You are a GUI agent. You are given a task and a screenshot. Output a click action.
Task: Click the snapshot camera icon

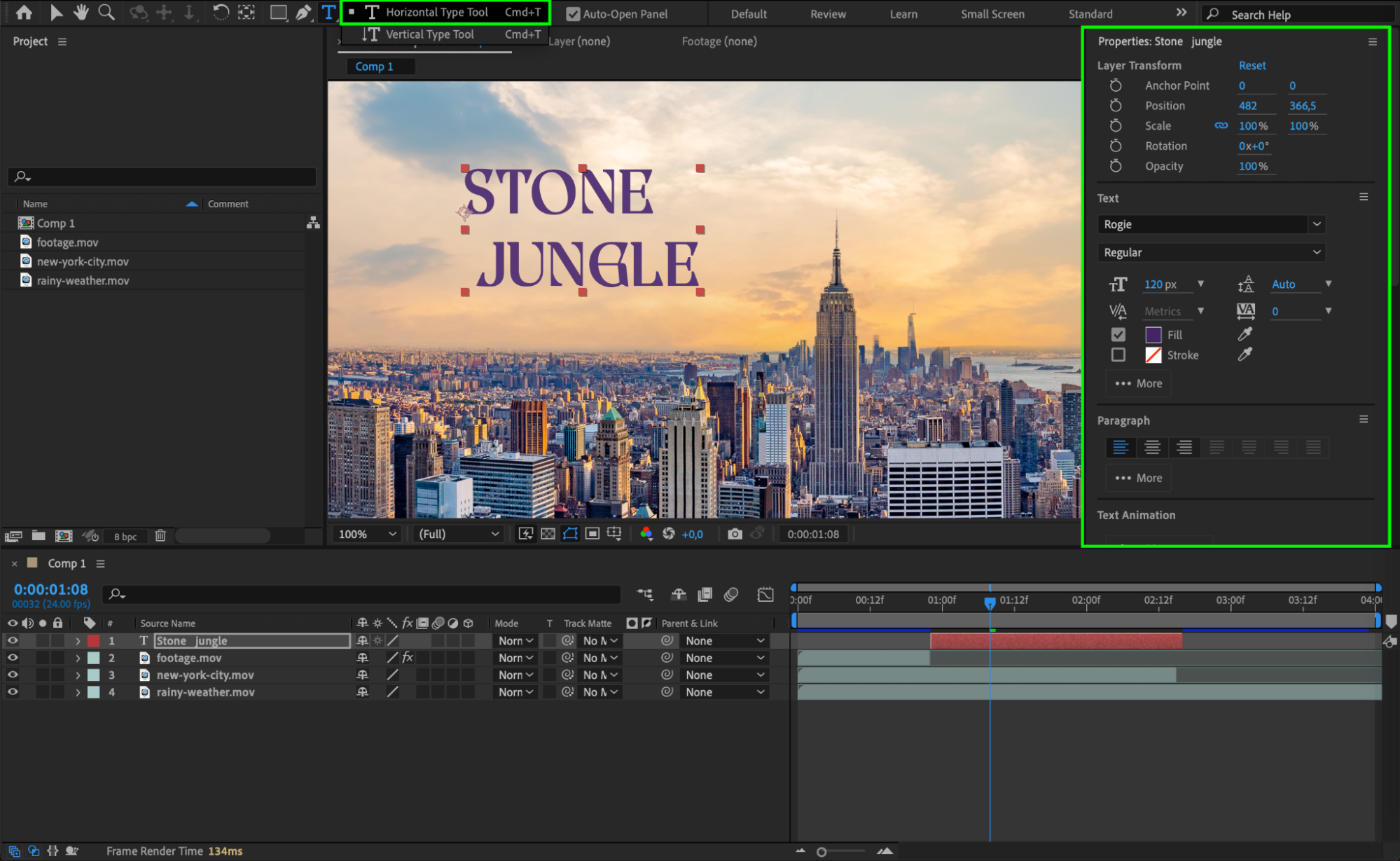[734, 534]
